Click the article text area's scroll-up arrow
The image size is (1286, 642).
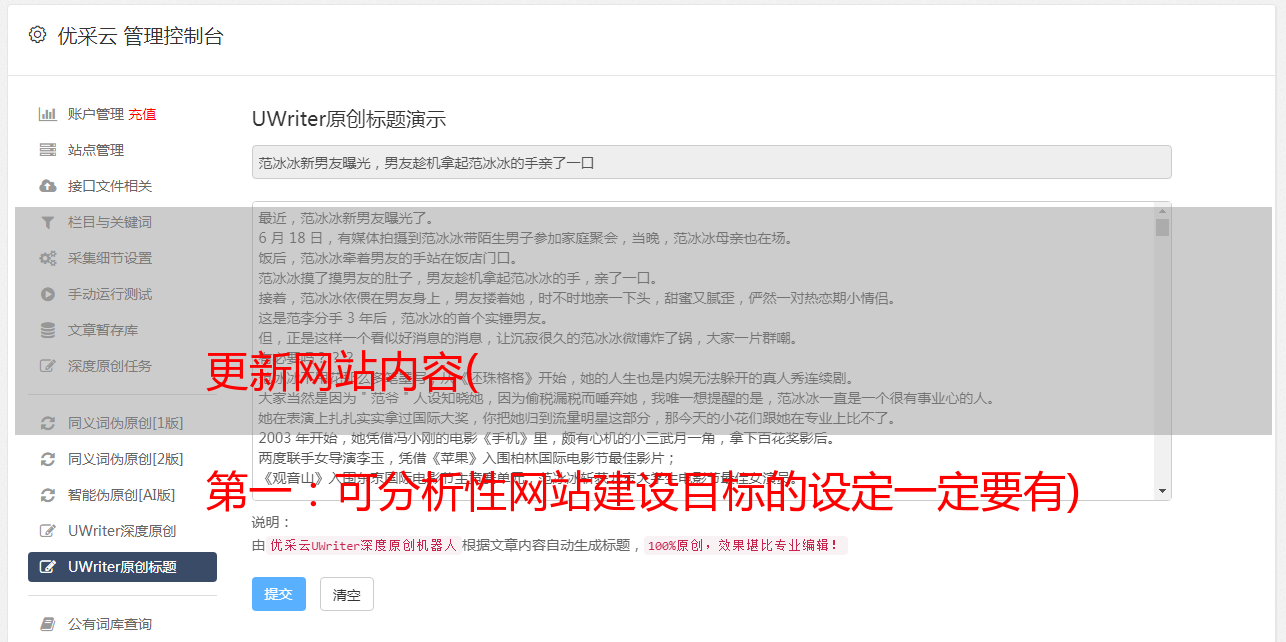point(1162,210)
